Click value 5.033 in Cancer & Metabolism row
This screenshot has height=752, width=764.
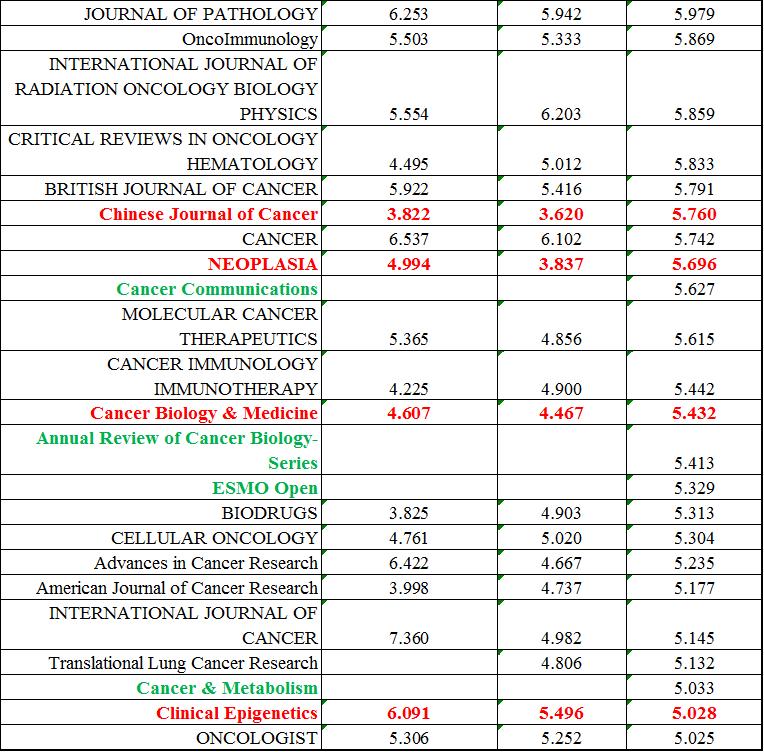pos(694,688)
